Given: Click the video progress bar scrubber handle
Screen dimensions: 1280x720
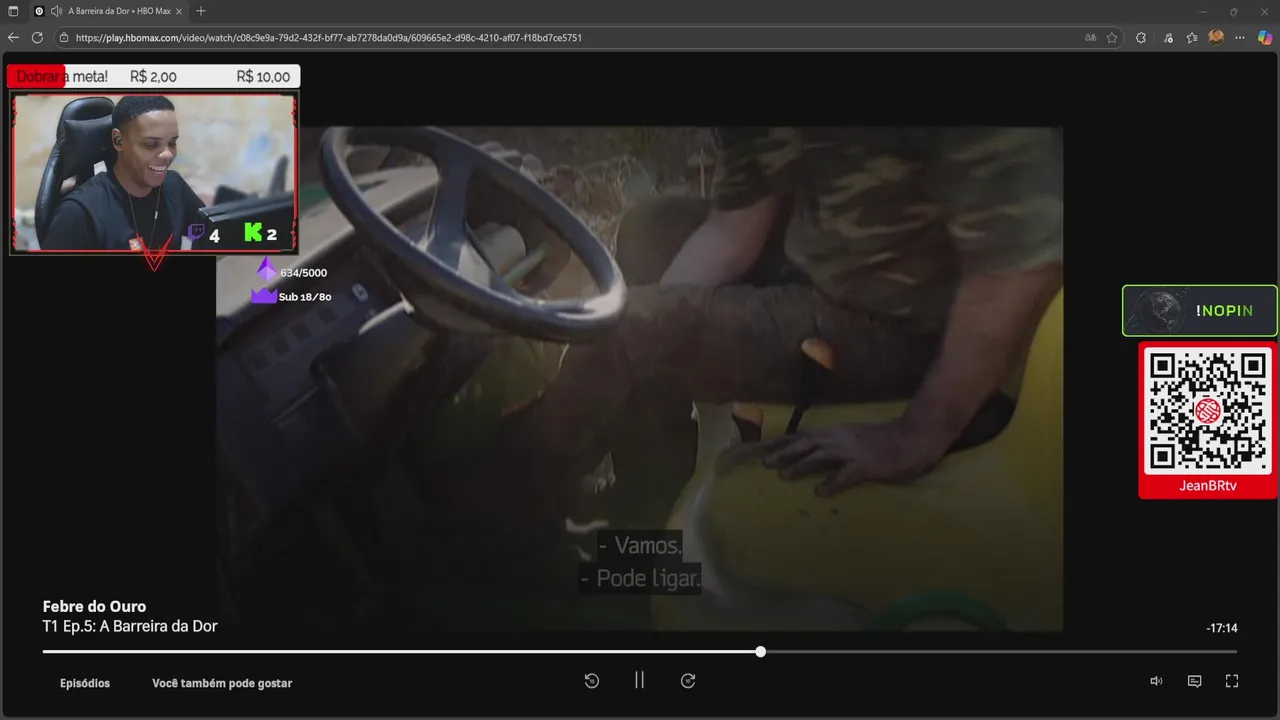Looking at the screenshot, I should click(761, 652).
